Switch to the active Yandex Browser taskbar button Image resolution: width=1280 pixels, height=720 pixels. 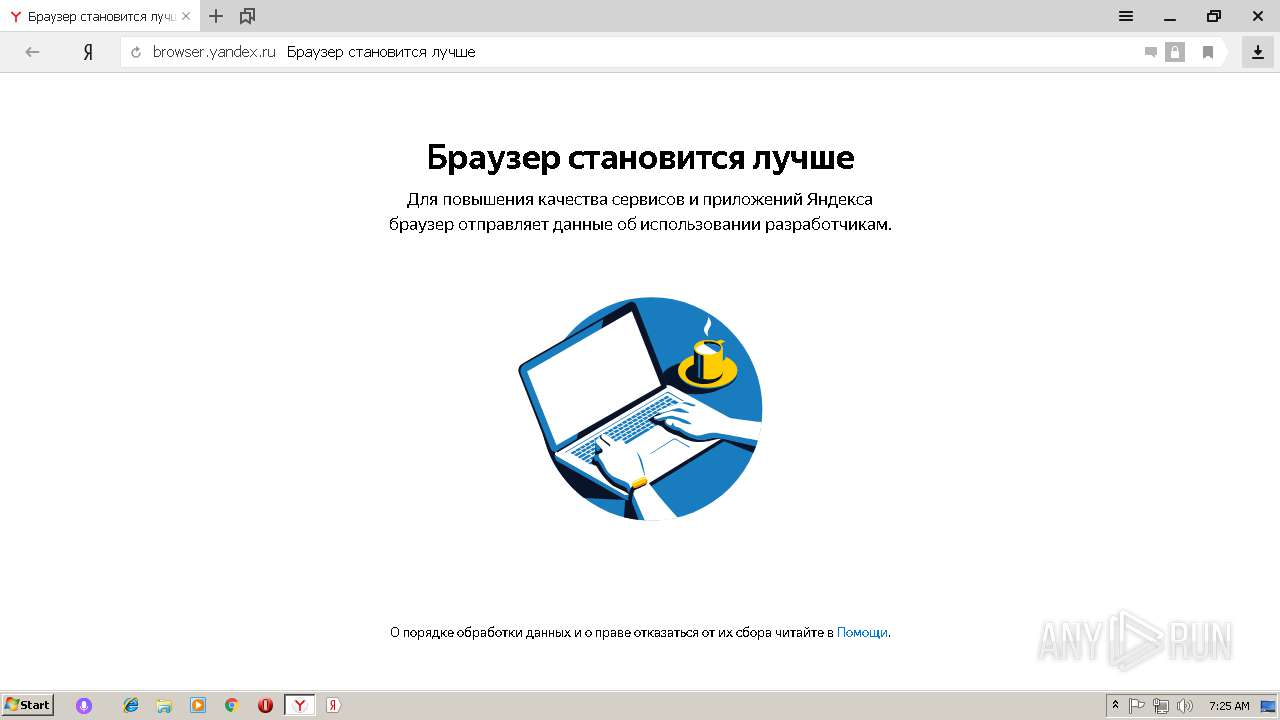(x=299, y=705)
